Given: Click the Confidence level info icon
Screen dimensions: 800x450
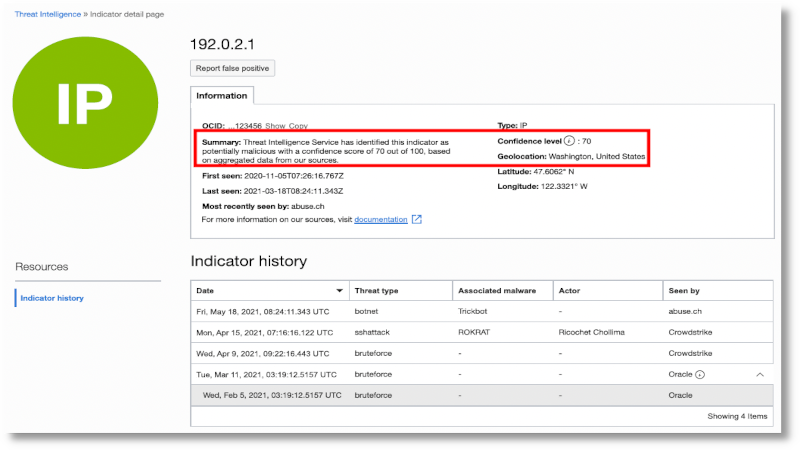Looking at the screenshot, I should pyautogui.click(x=569, y=142).
